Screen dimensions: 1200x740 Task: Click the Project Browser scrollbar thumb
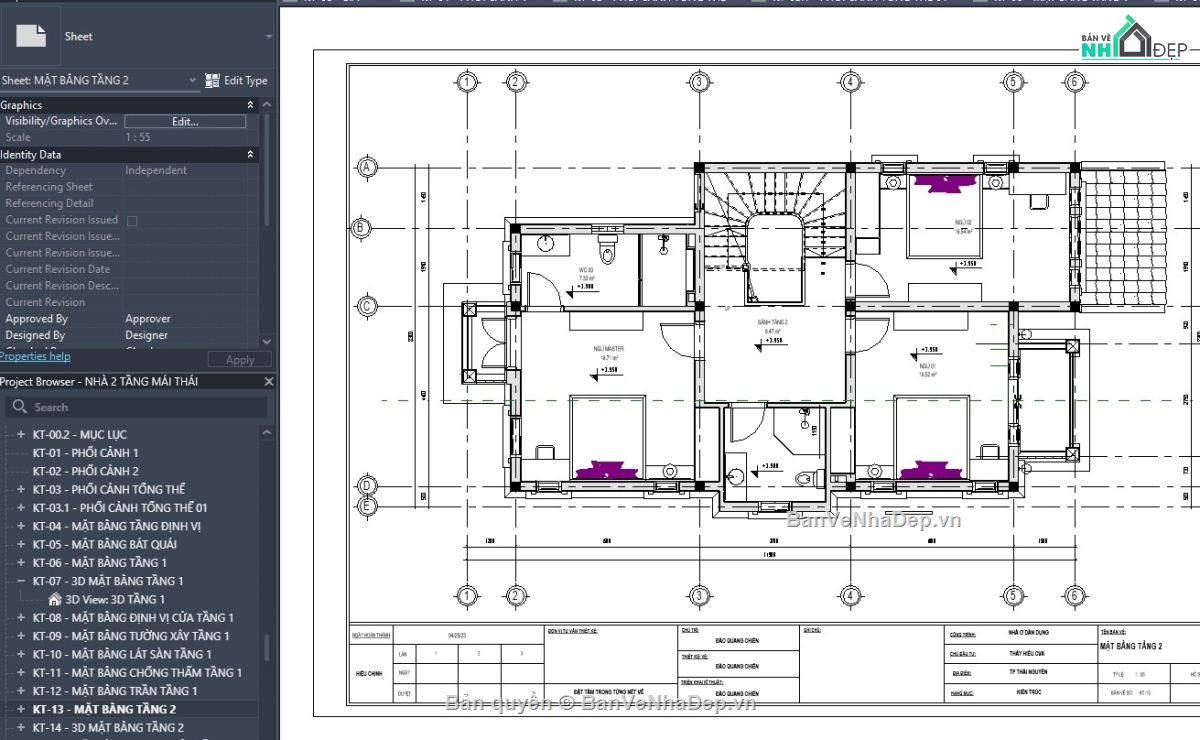[266, 648]
